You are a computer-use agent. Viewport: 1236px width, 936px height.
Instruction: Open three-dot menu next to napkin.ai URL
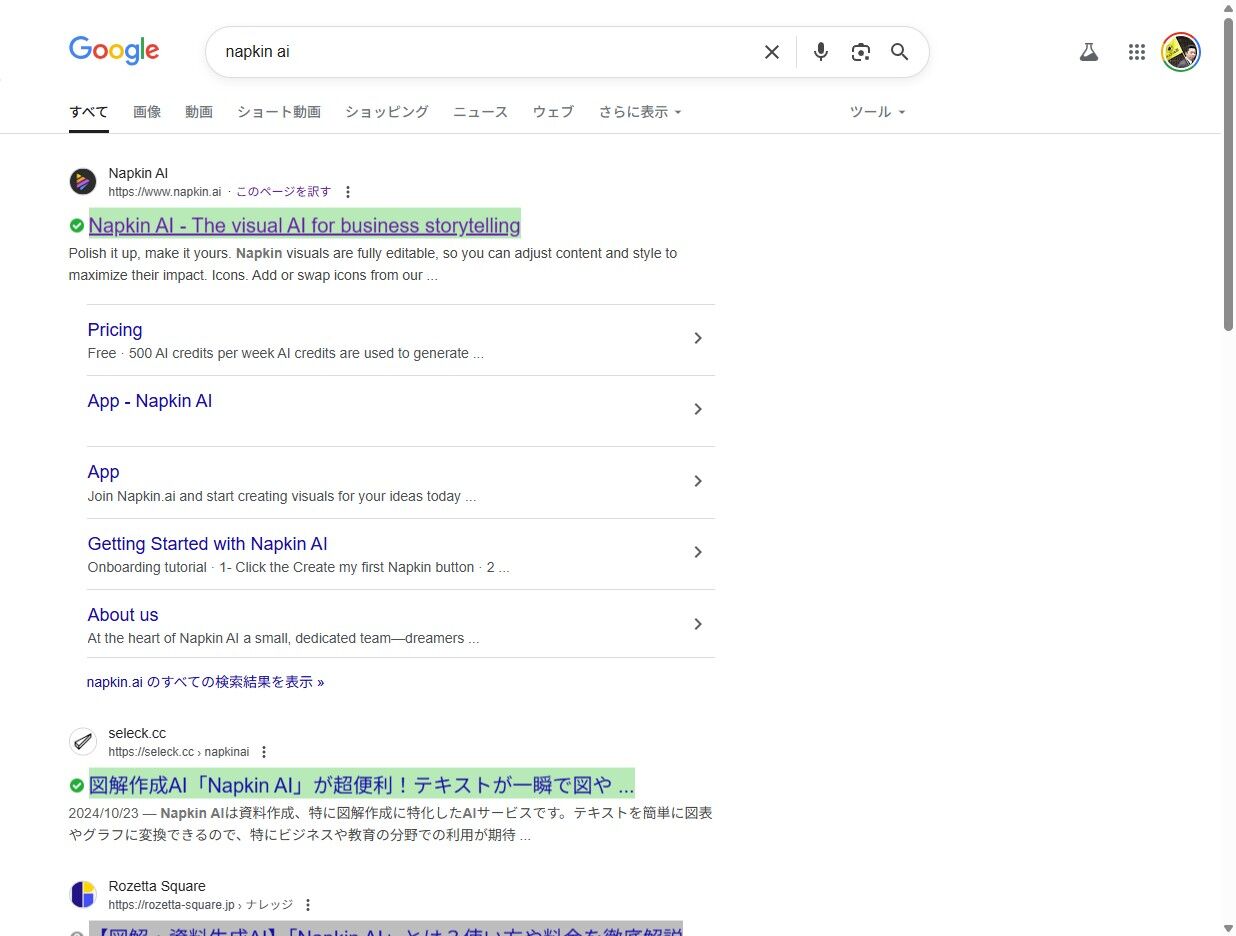coord(348,192)
